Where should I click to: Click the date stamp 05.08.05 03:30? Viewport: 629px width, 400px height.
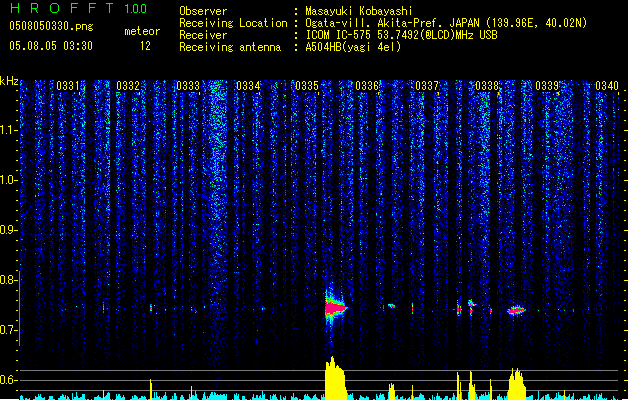pyautogui.click(x=51, y=46)
